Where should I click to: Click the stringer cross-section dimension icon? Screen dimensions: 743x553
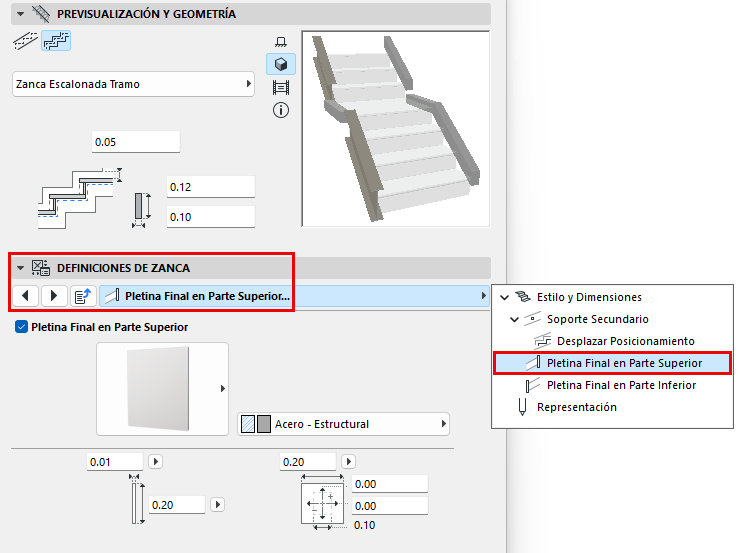point(141,210)
